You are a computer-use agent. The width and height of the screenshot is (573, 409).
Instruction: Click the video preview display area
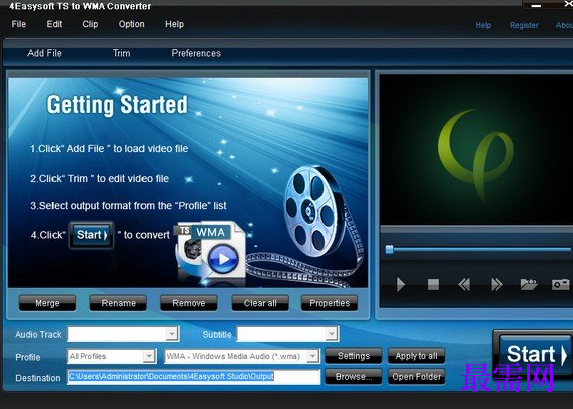pos(476,150)
